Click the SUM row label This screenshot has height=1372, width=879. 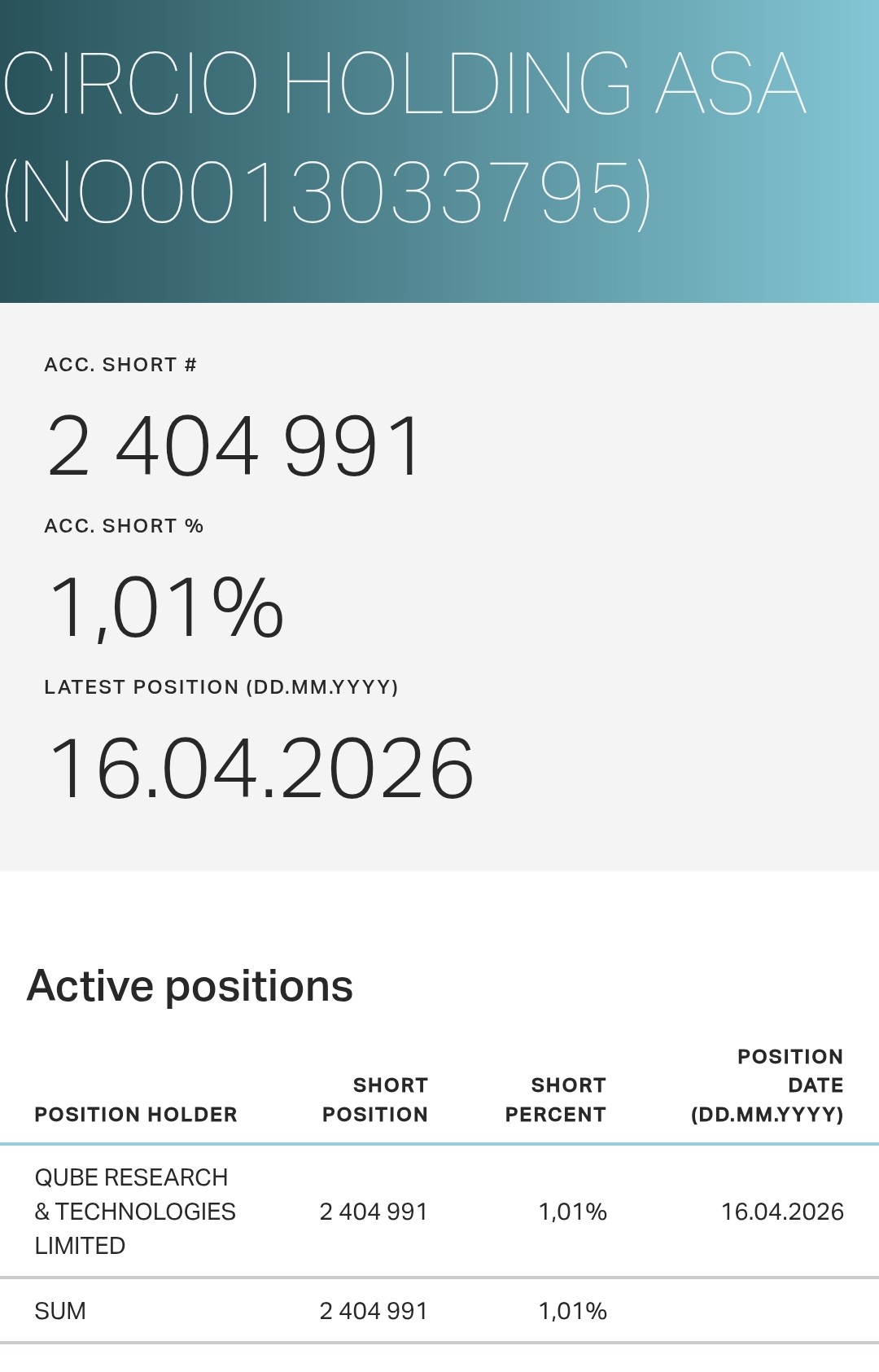coord(60,1311)
